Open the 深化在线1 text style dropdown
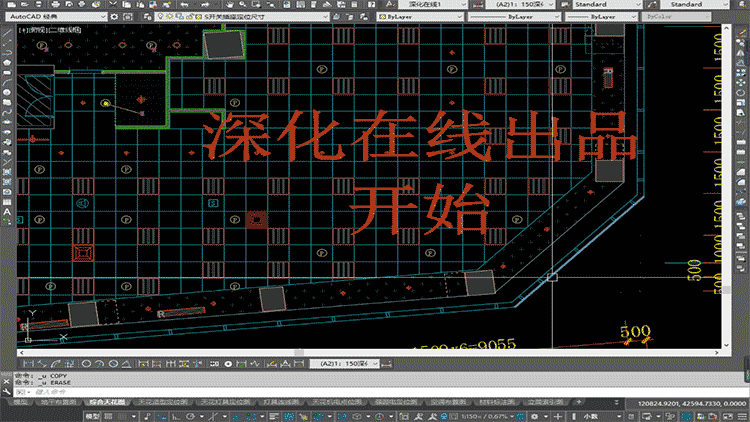The image size is (750, 422). pos(432,4)
